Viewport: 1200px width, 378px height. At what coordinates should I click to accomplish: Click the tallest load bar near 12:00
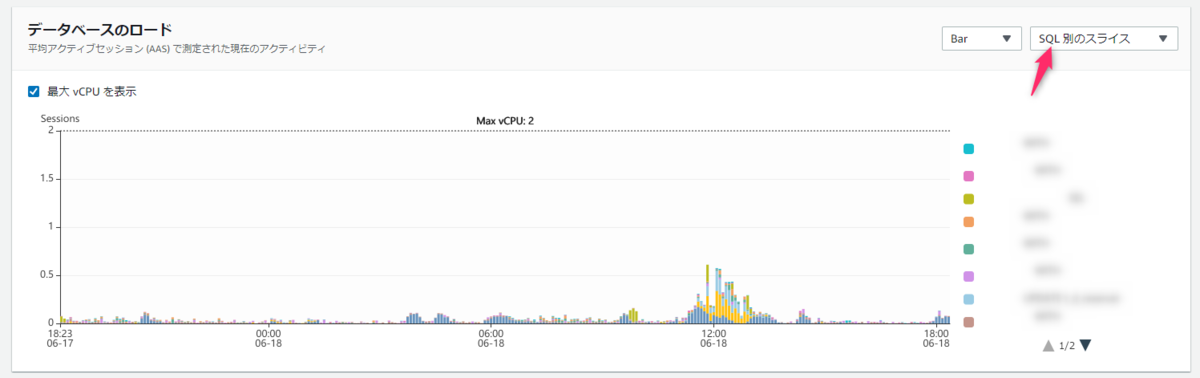[708, 293]
